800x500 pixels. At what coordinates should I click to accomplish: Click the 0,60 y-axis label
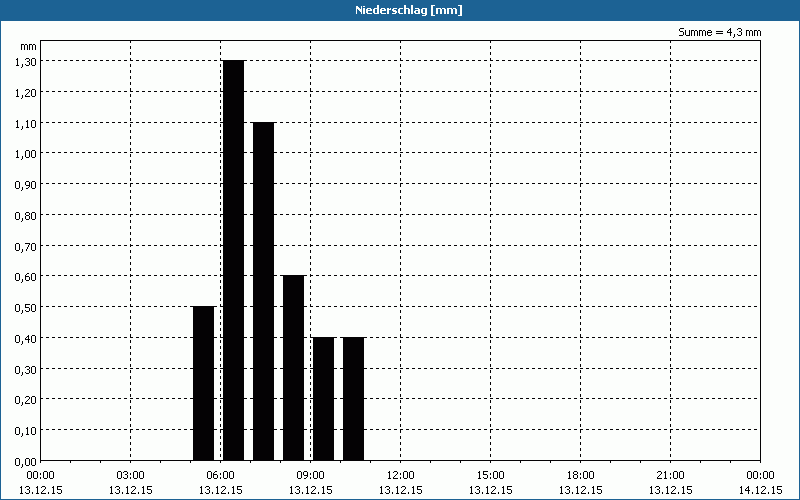pos(26,277)
